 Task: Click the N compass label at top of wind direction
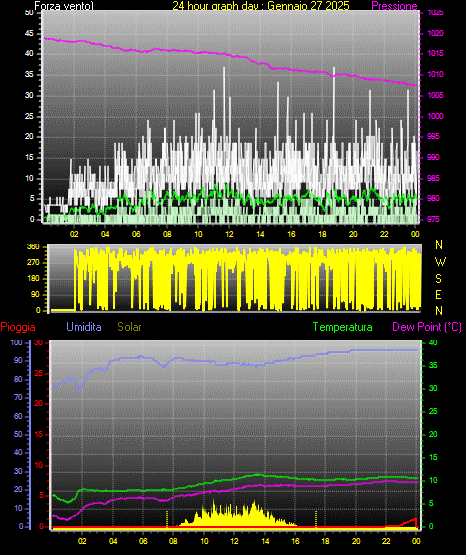[x=439, y=245]
